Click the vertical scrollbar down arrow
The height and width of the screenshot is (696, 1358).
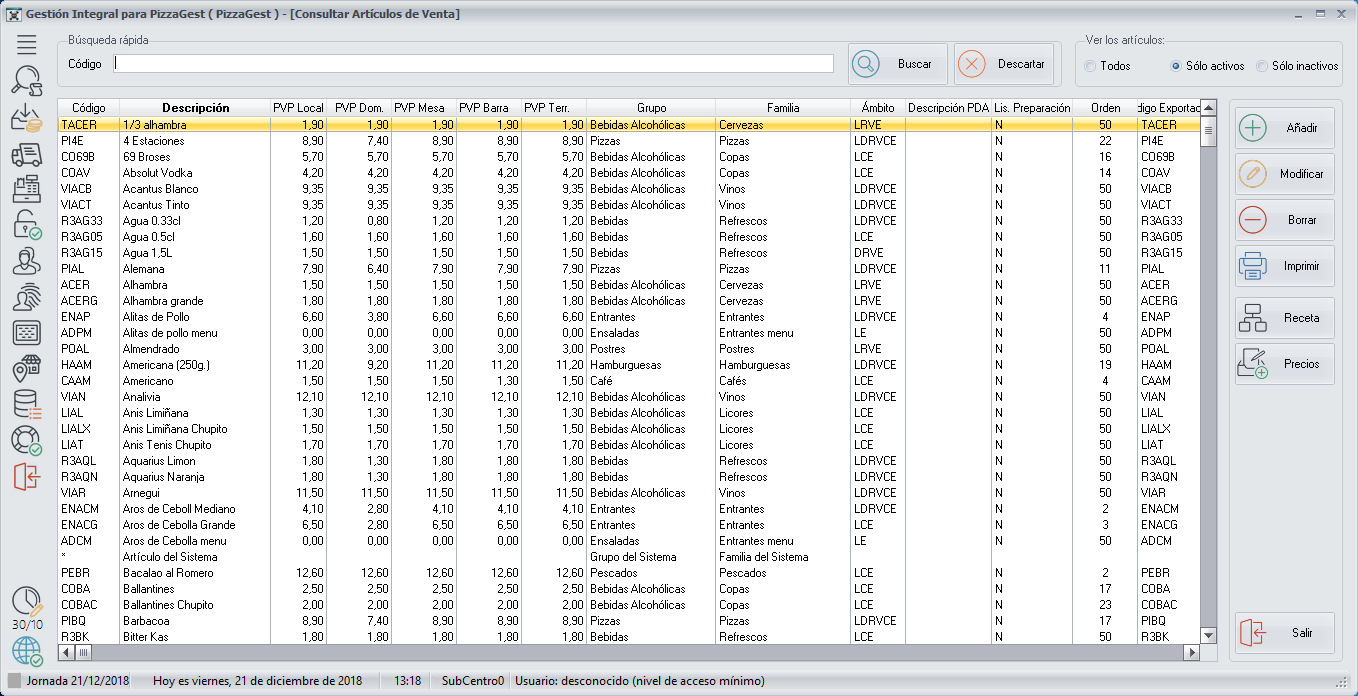tap(1208, 635)
